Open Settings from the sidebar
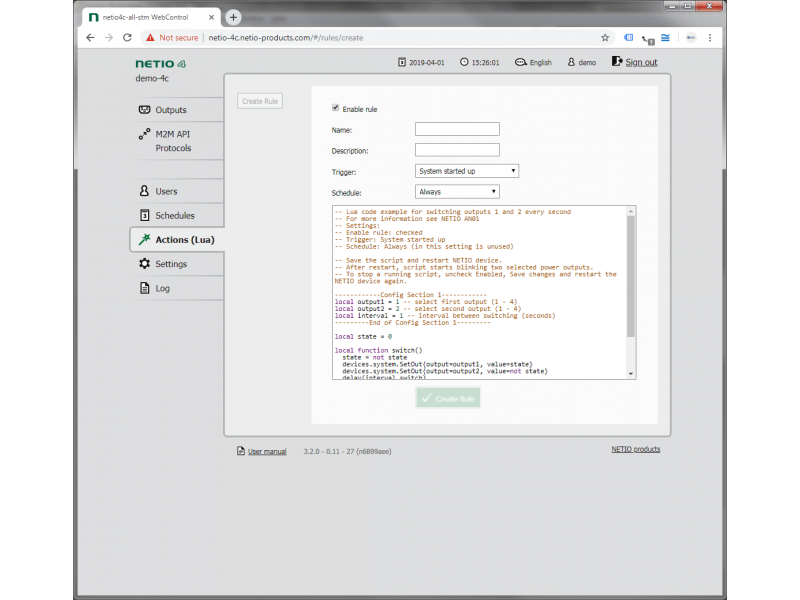Screen dimensions: 800x600 tap(177, 264)
